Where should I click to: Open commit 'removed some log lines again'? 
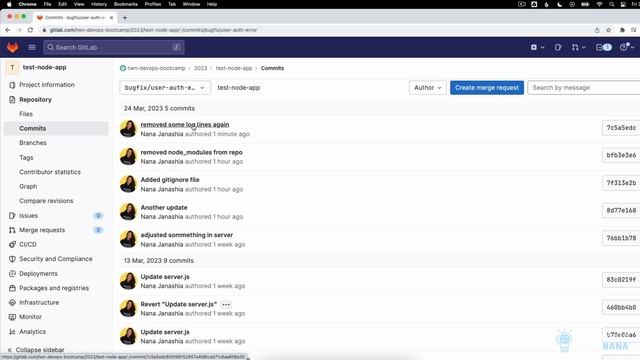pos(184,124)
